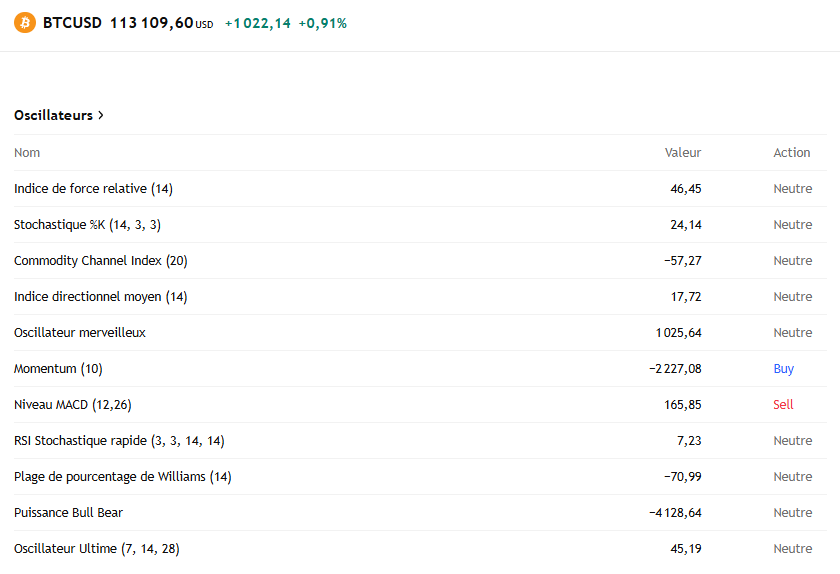Click Oscillateur Ultime (7, 14, 28)
Image resolution: width=840 pixels, height=574 pixels.
point(96,549)
